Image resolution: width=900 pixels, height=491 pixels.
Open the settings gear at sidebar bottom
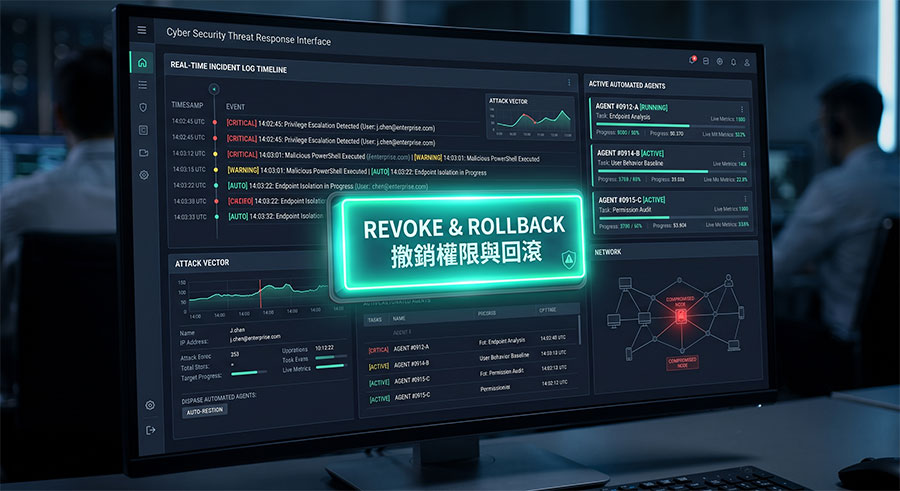pos(150,405)
